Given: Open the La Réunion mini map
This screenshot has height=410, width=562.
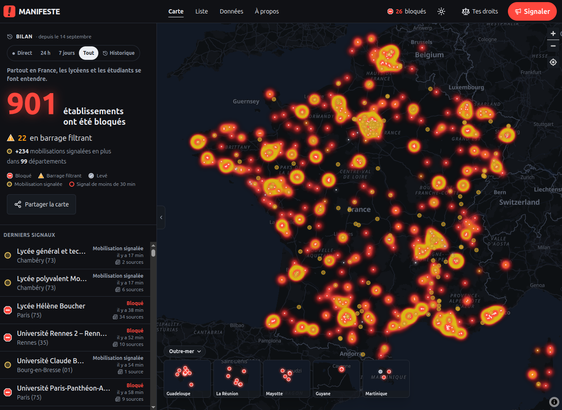Looking at the screenshot, I should pyautogui.click(x=237, y=378).
